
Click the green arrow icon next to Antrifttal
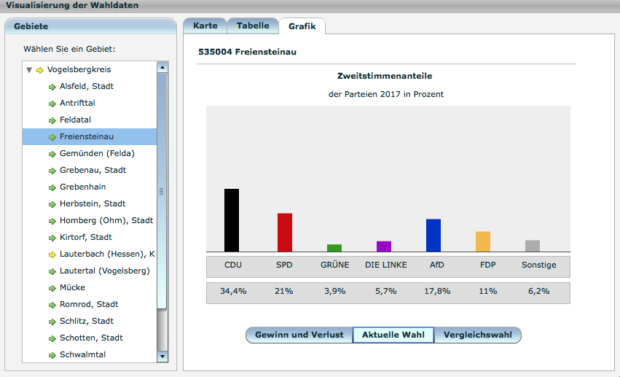[x=52, y=104]
